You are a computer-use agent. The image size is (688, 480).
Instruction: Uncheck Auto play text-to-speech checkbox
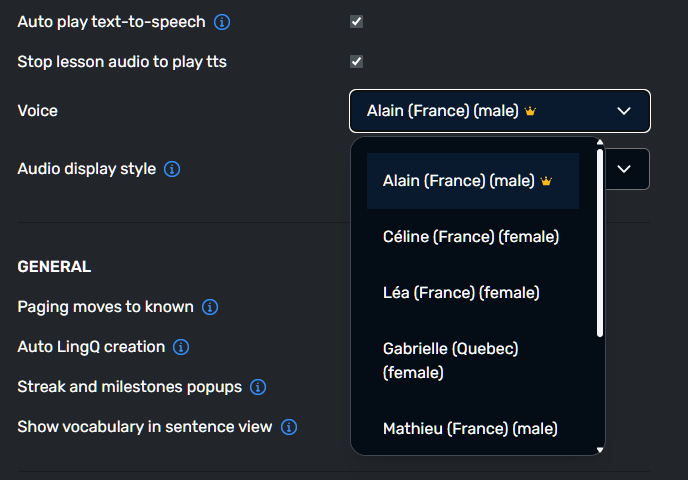tap(357, 22)
